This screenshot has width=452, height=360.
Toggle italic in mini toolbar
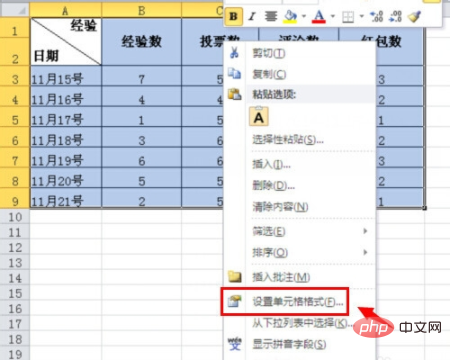coord(252,16)
